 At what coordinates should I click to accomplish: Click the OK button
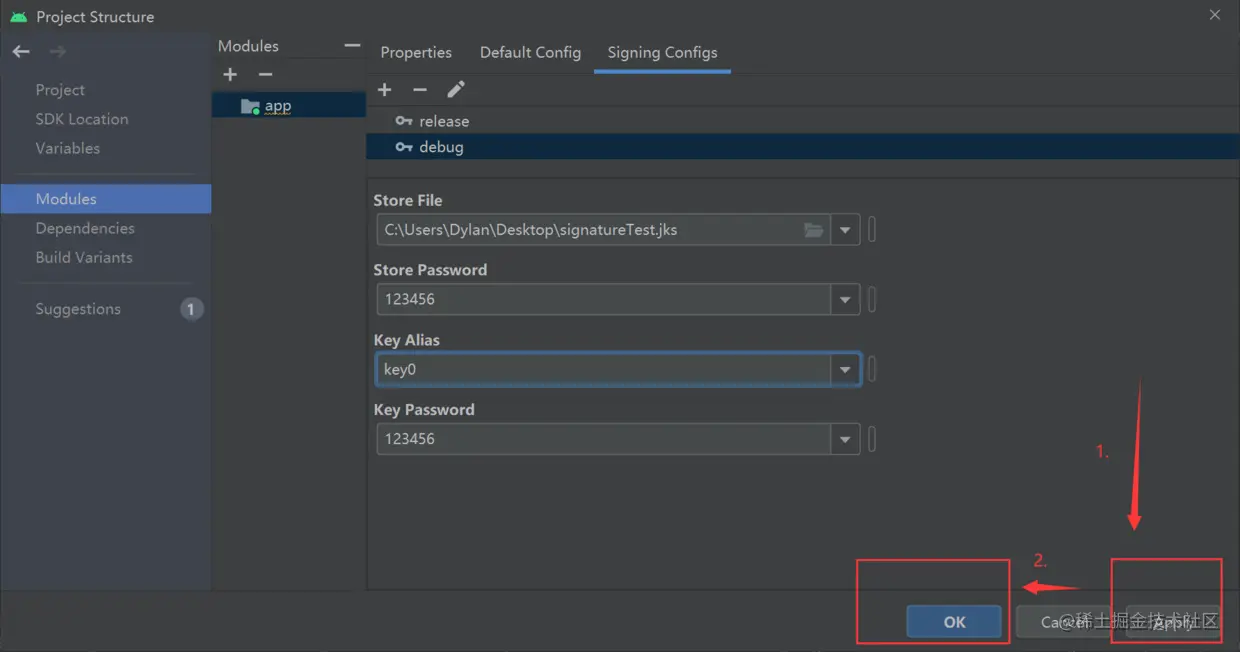click(x=954, y=622)
